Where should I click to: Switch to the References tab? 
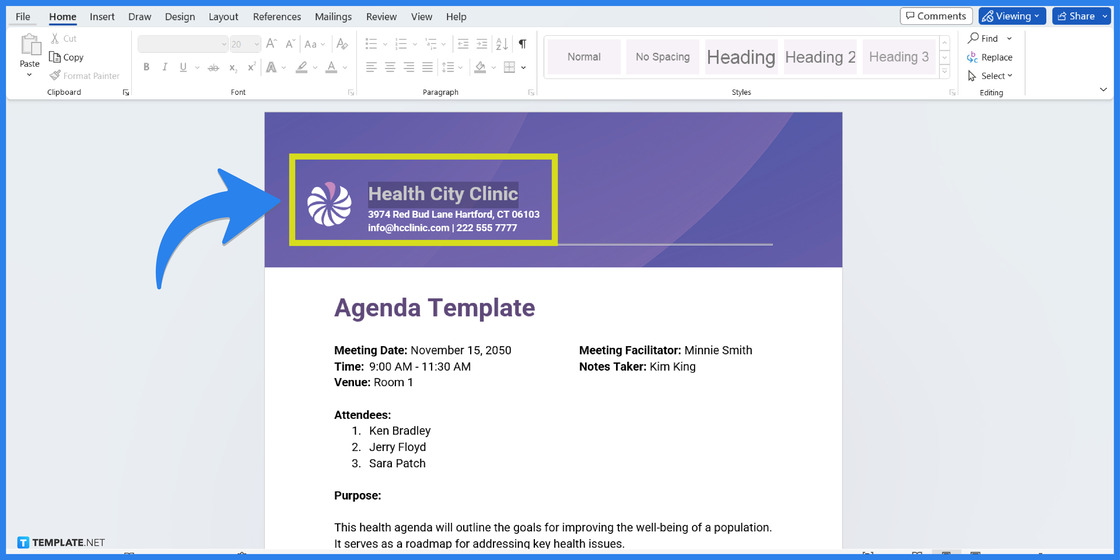coord(277,16)
